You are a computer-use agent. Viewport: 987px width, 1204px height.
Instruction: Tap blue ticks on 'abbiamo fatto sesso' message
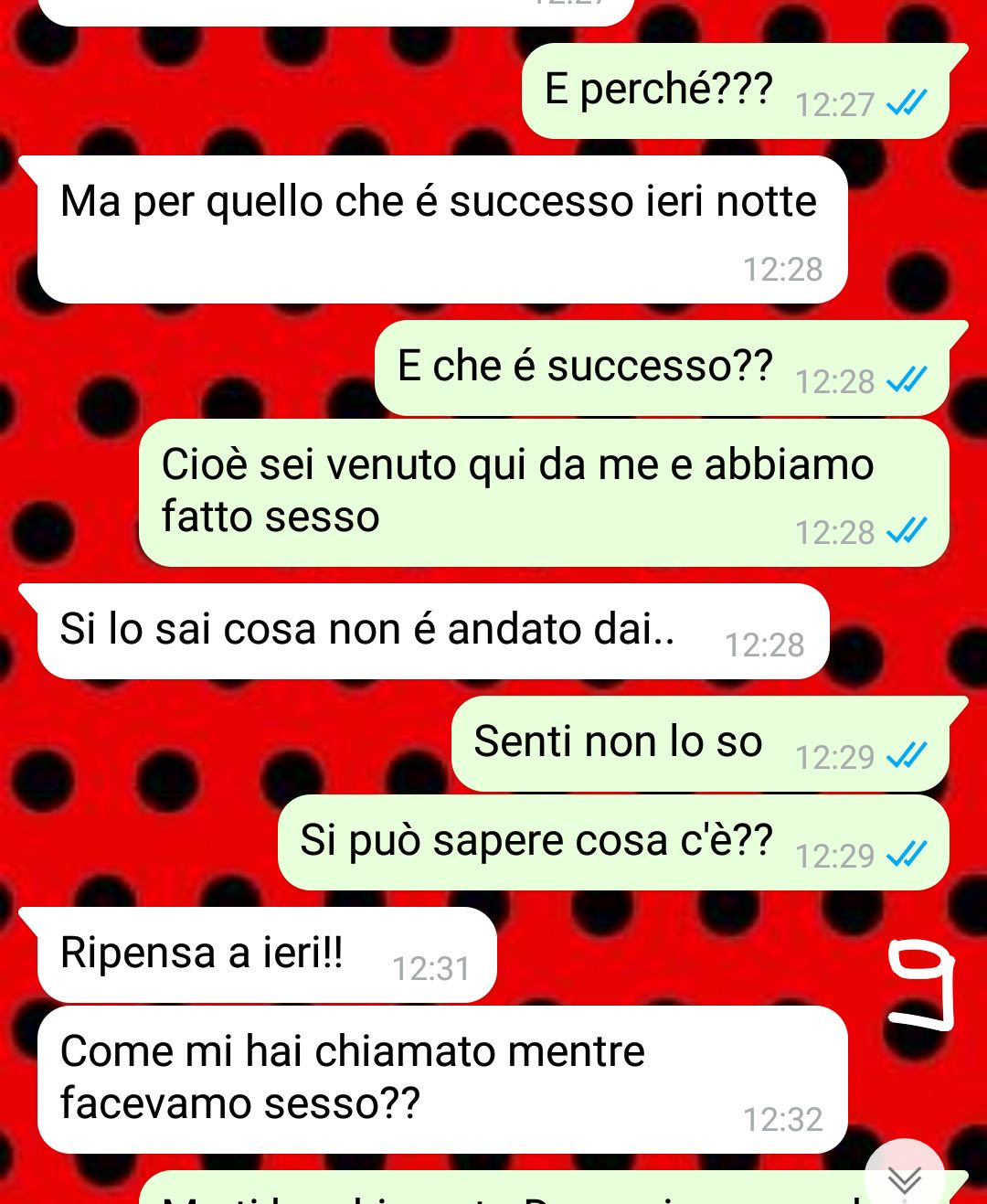coord(907,531)
